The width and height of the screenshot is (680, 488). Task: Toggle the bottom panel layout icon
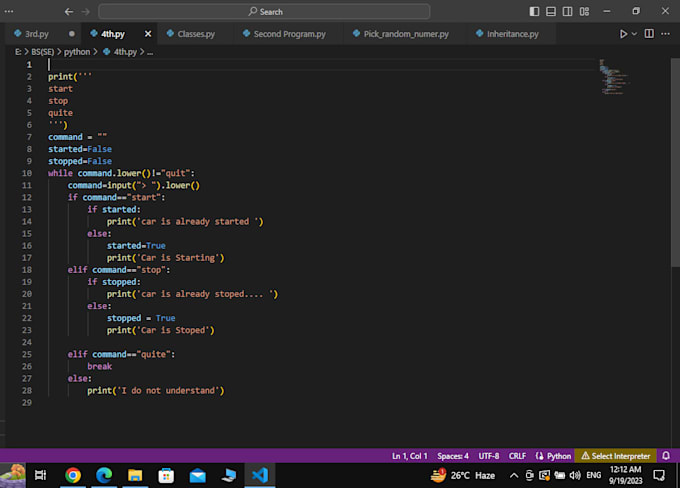pyautogui.click(x=551, y=11)
